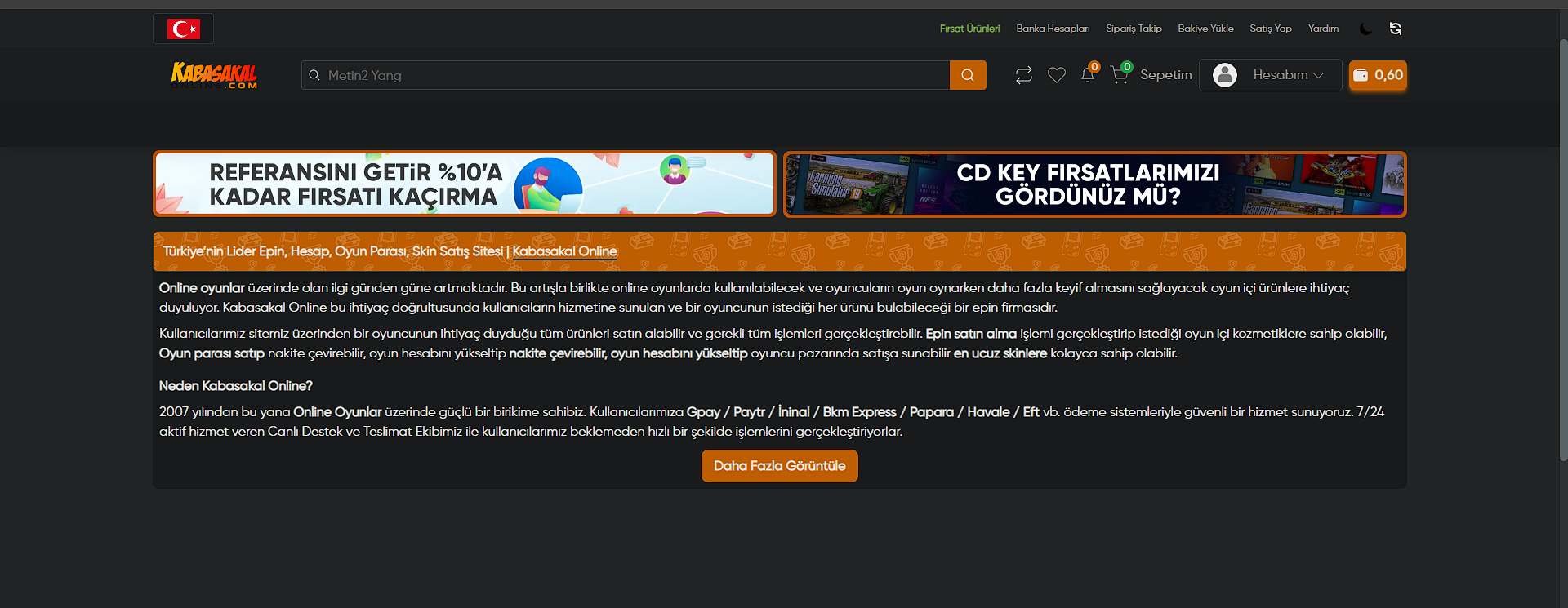This screenshot has height=608, width=1568.
Task: Expand the Hesabım account dropdown
Action: 1270,75
